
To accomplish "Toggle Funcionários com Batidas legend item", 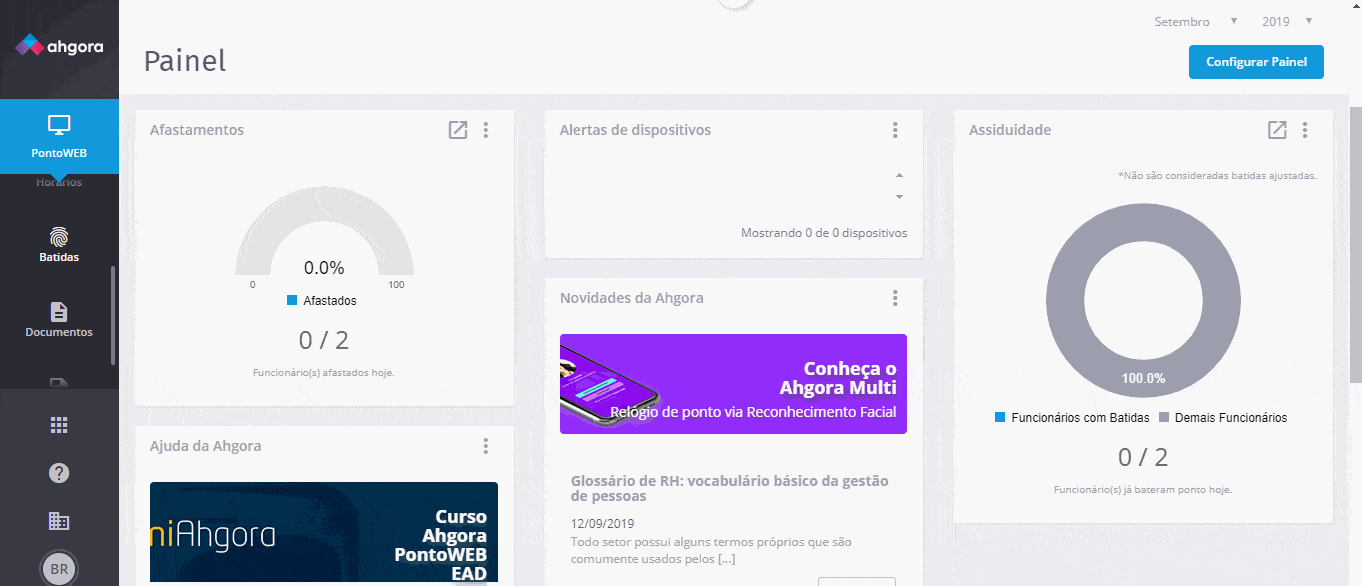I will click(1072, 418).
